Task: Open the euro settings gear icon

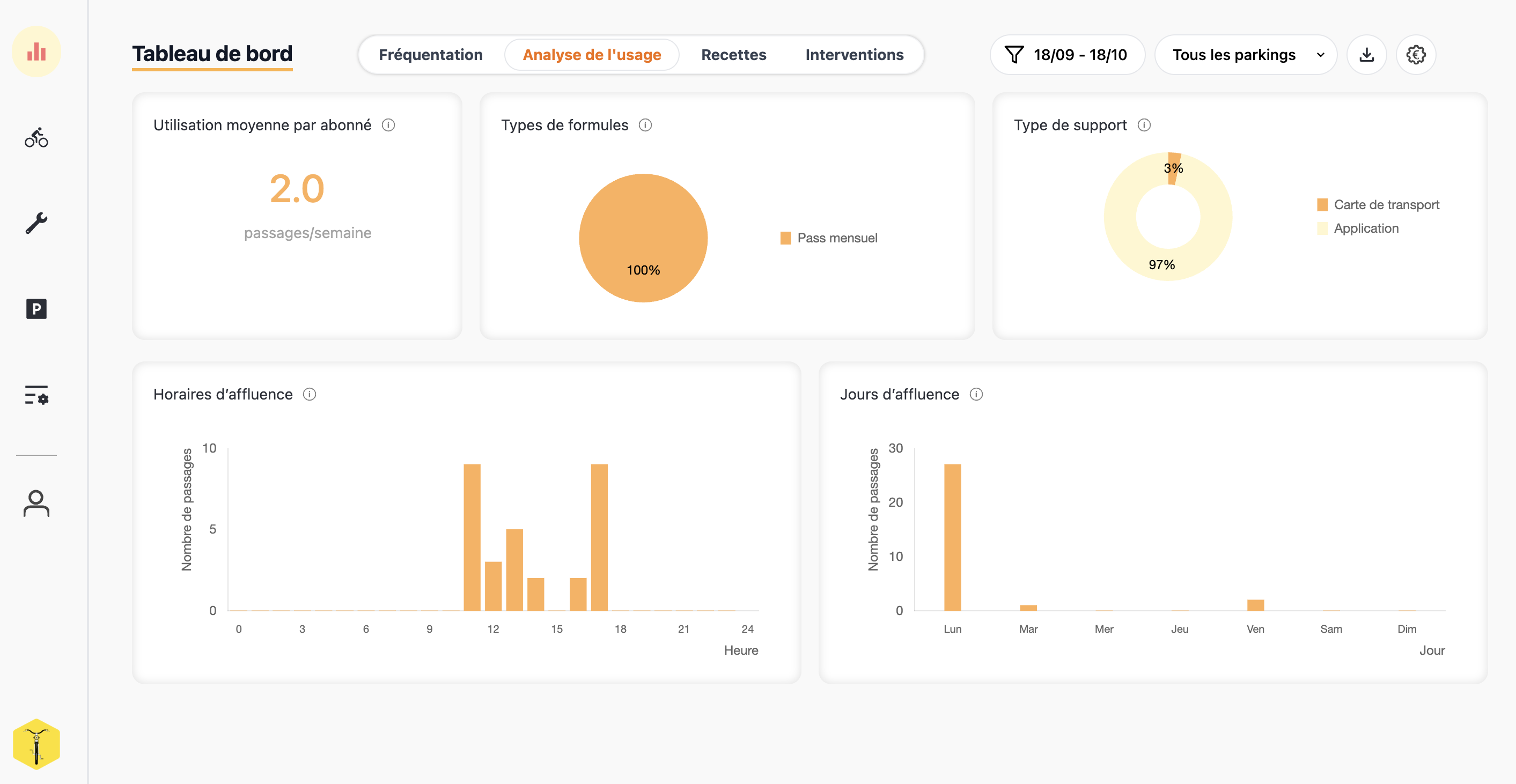Action: [x=1415, y=55]
